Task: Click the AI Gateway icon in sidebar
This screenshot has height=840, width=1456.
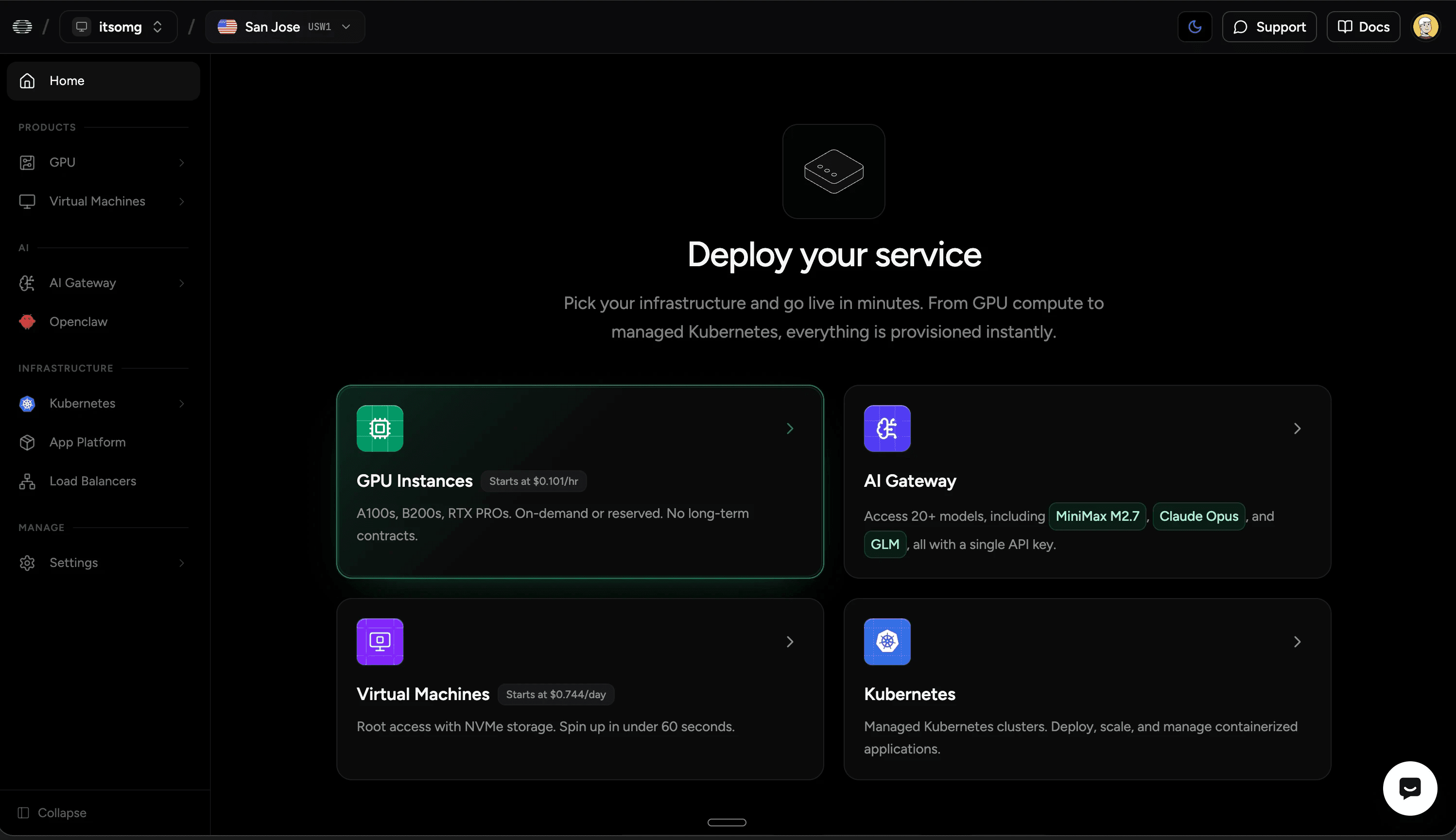Action: [x=27, y=283]
